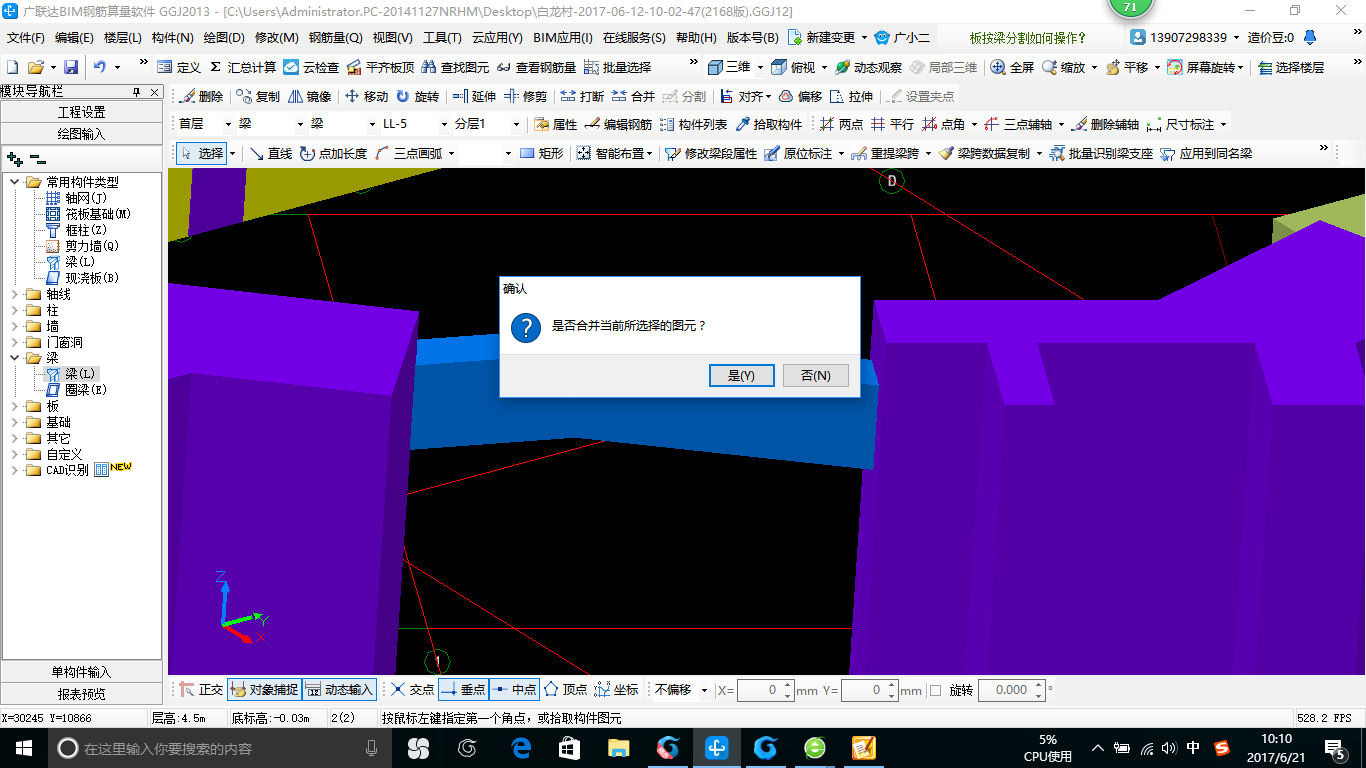Select the 修剪 trim tool

525,97
